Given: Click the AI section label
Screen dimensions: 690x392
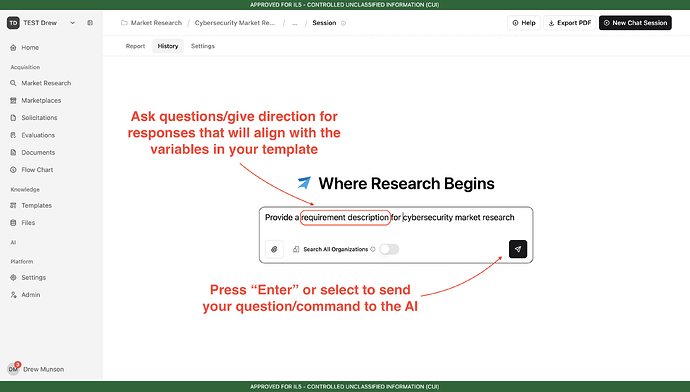Looking at the screenshot, I should click(x=13, y=242).
